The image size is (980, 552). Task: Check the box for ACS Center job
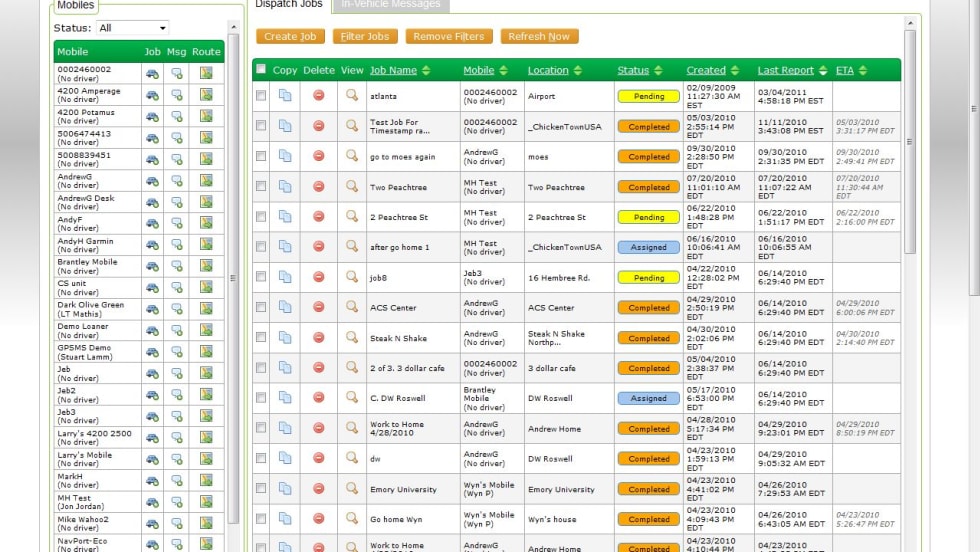tap(261, 307)
